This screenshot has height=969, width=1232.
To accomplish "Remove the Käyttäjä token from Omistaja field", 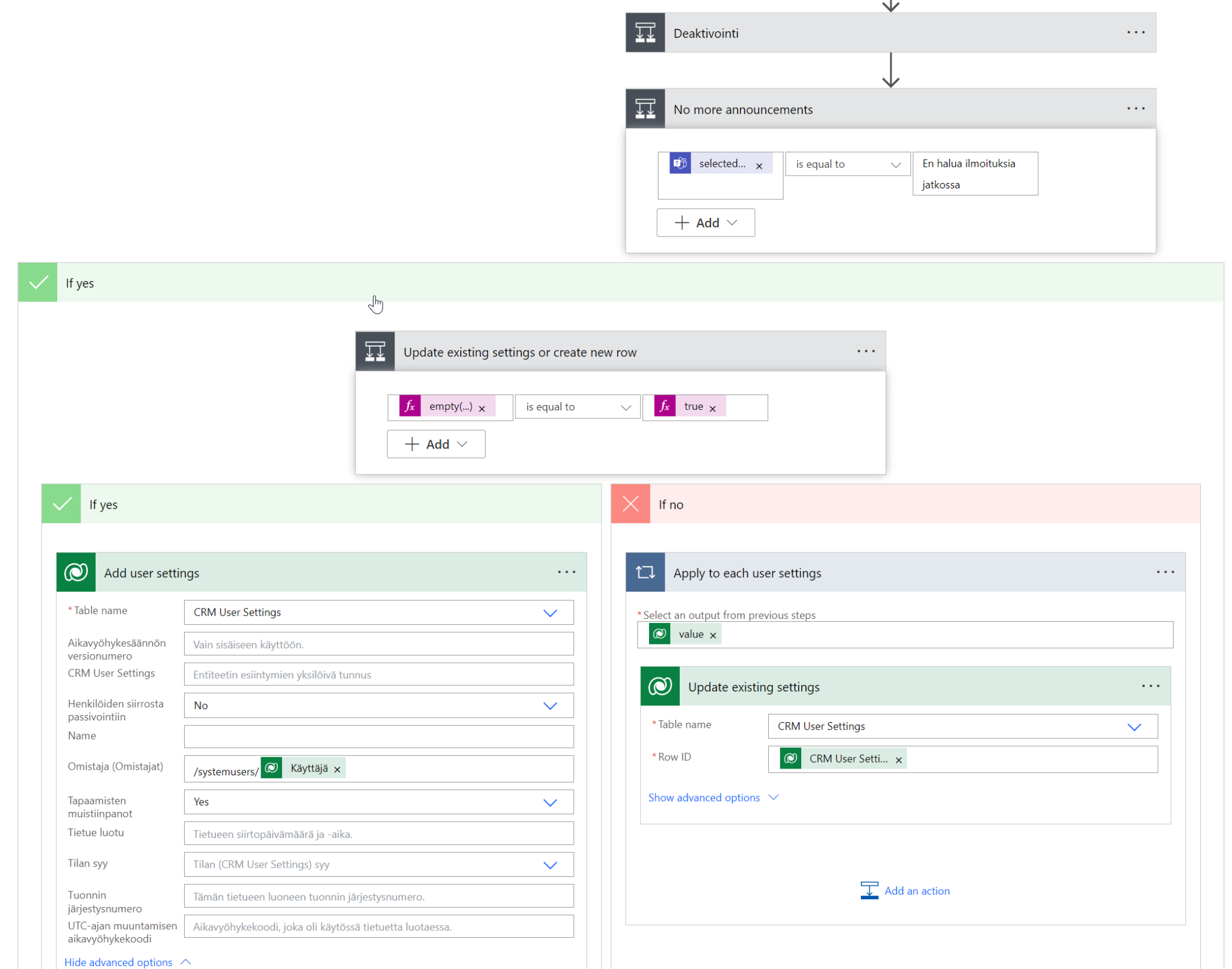I will (337, 770).
